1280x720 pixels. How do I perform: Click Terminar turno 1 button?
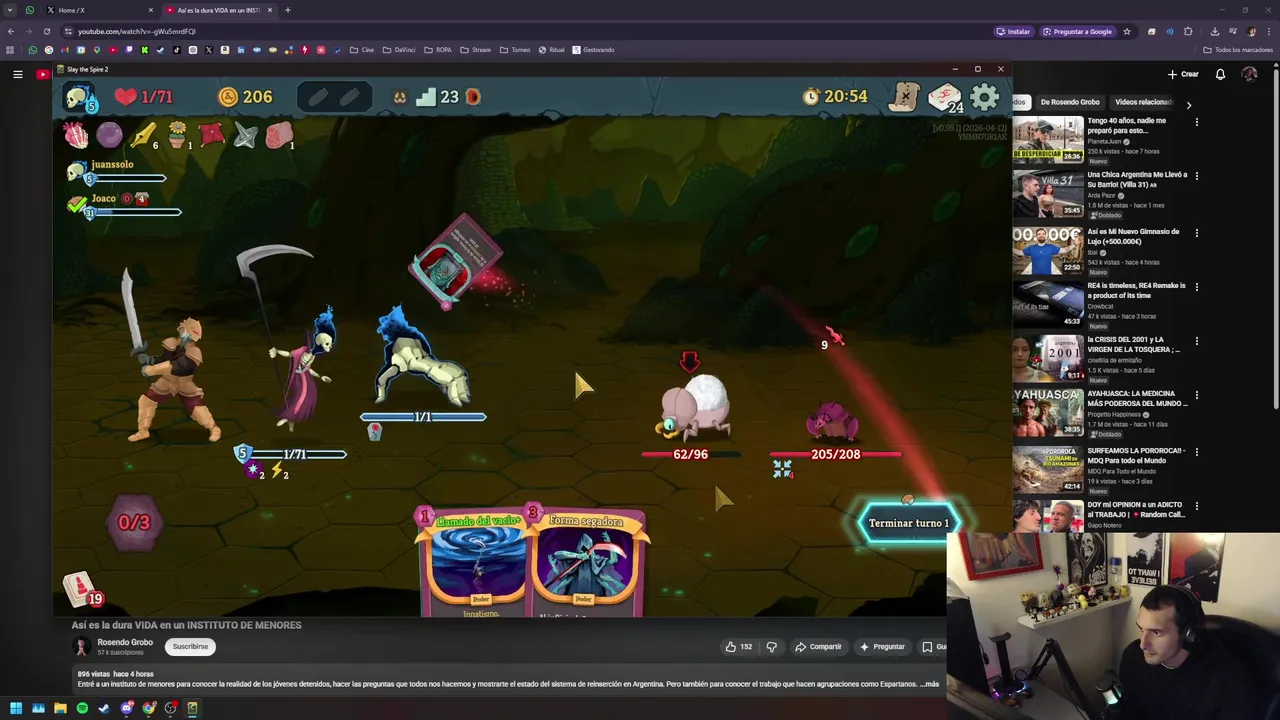tap(908, 523)
